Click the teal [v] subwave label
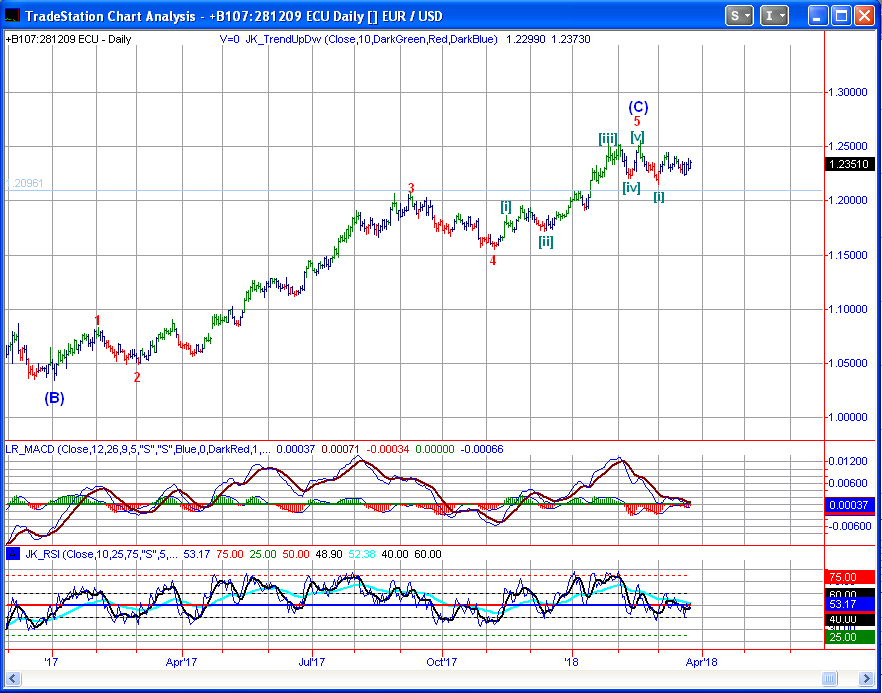This screenshot has width=882, height=693. point(637,137)
